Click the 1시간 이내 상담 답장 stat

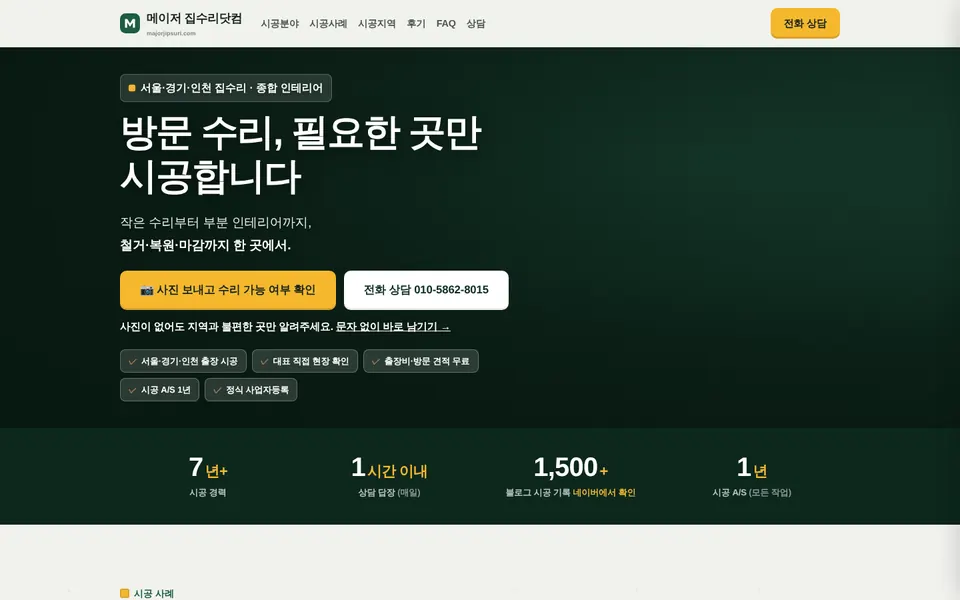click(389, 476)
